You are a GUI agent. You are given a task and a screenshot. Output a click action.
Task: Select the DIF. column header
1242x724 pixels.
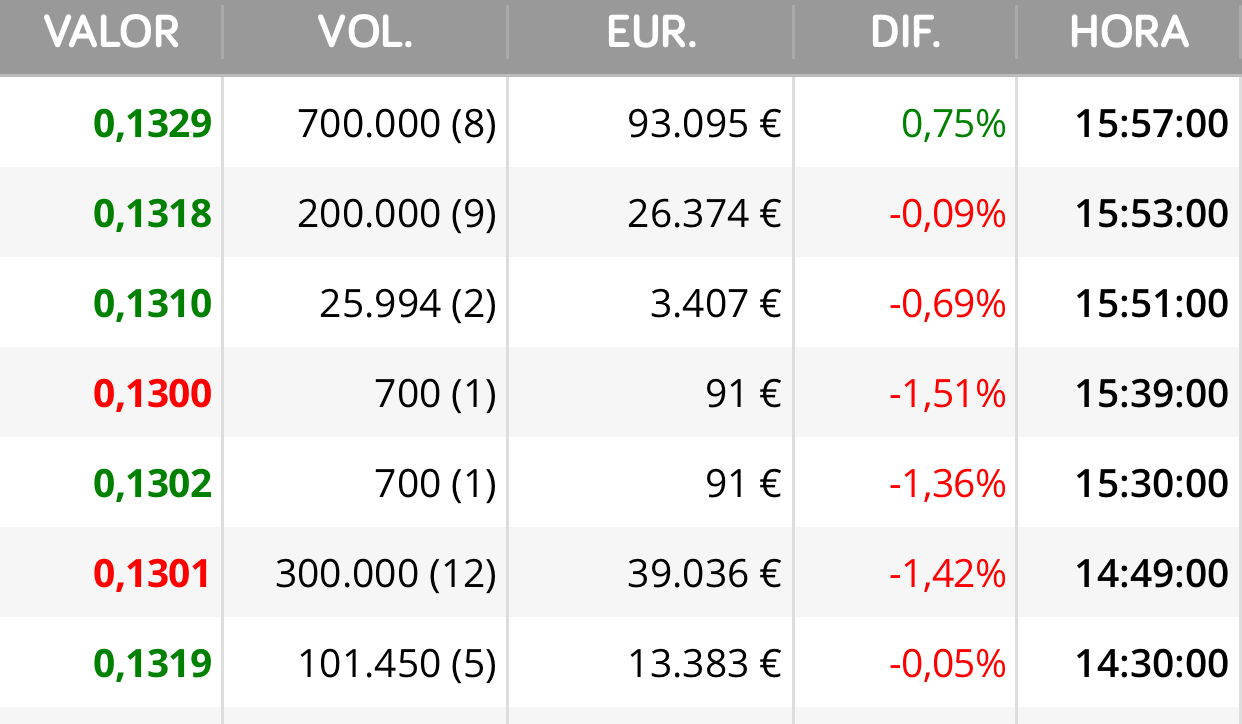906,33
